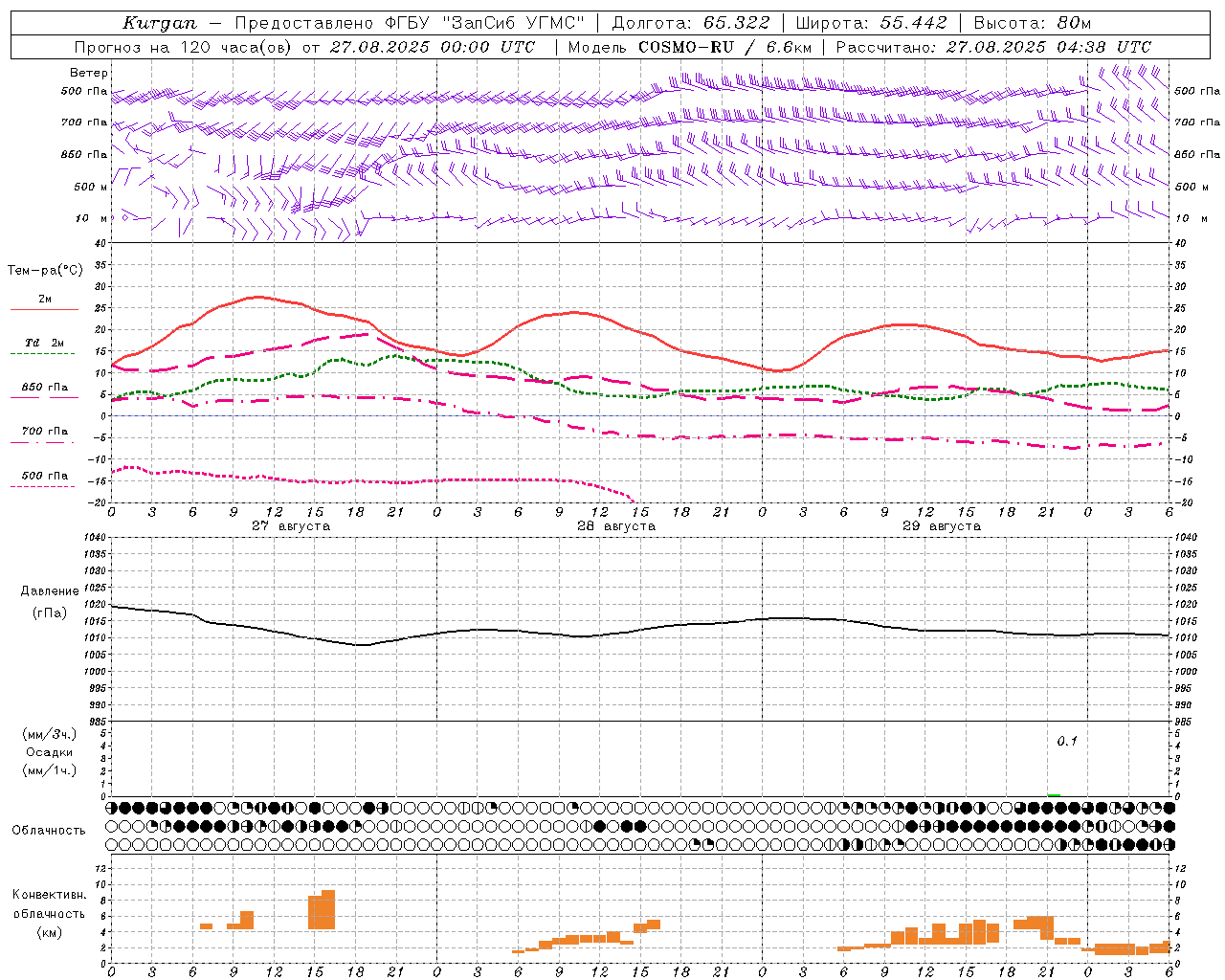Select the (мм/1ч.) precipitation unit label

coord(50,770)
